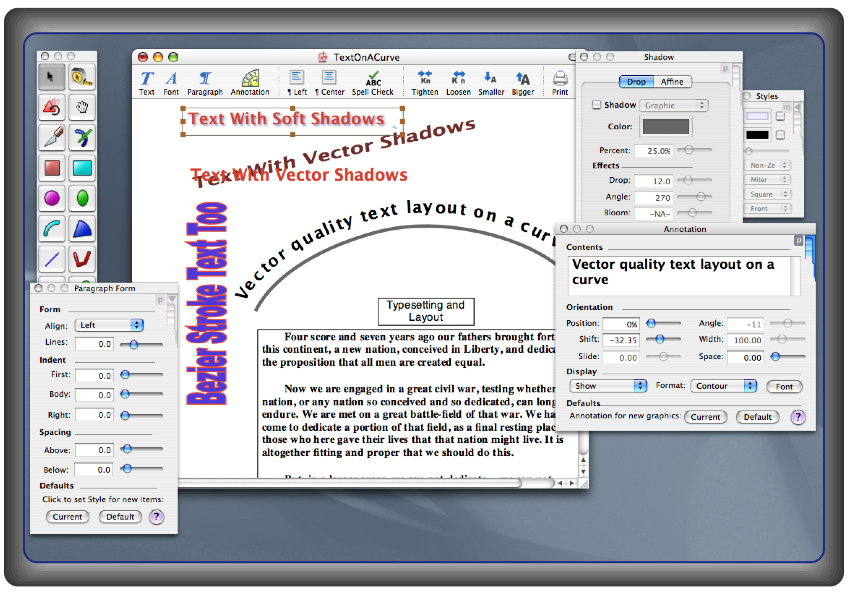Print the document via toolbar
The height and width of the screenshot is (600, 850).
[x=560, y=83]
